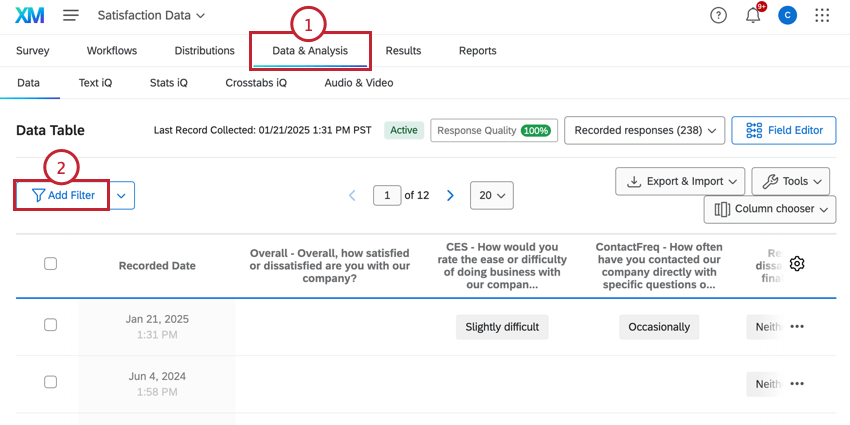Viewport: 850px width, 425px height.
Task: Check the Jun 4, 2024 response row
Action: tap(50, 382)
